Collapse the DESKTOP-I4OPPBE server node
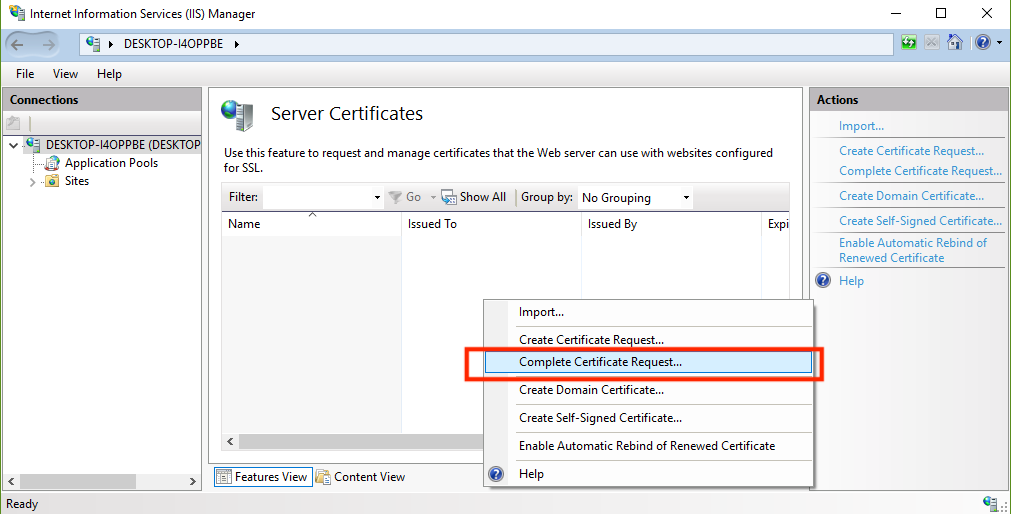 (x=13, y=145)
